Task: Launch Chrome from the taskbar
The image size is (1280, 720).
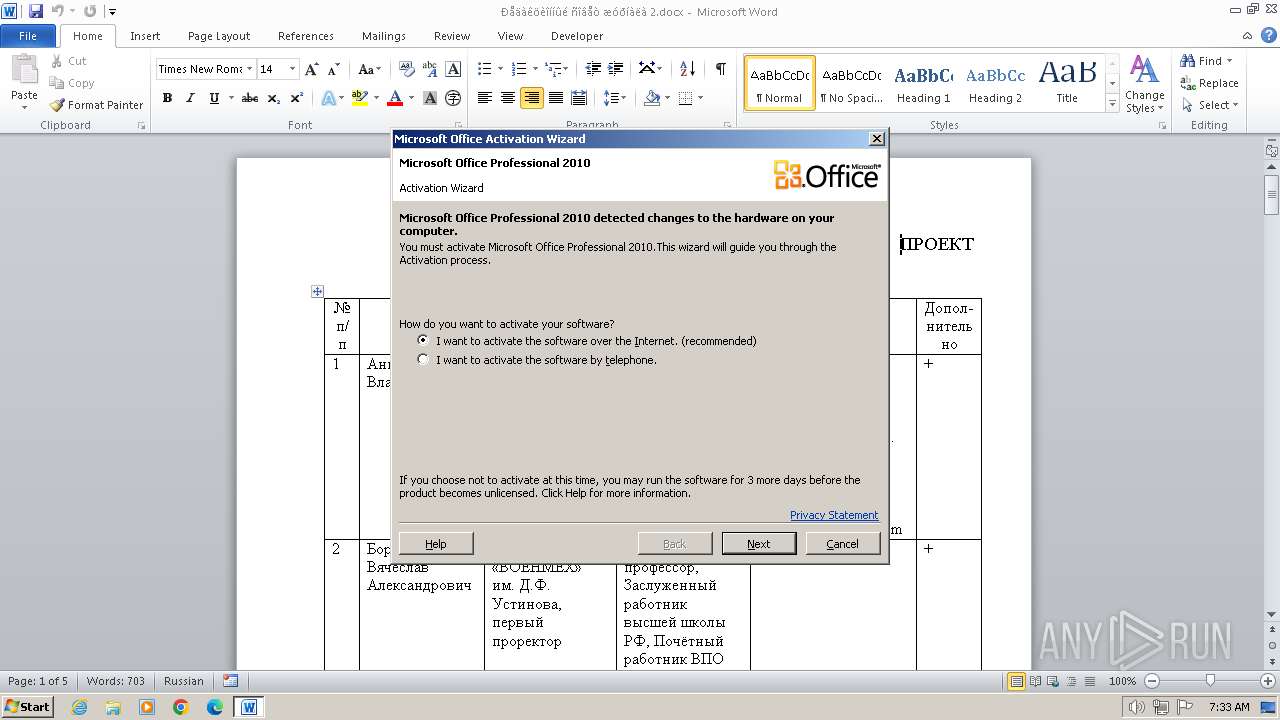Action: 181,707
